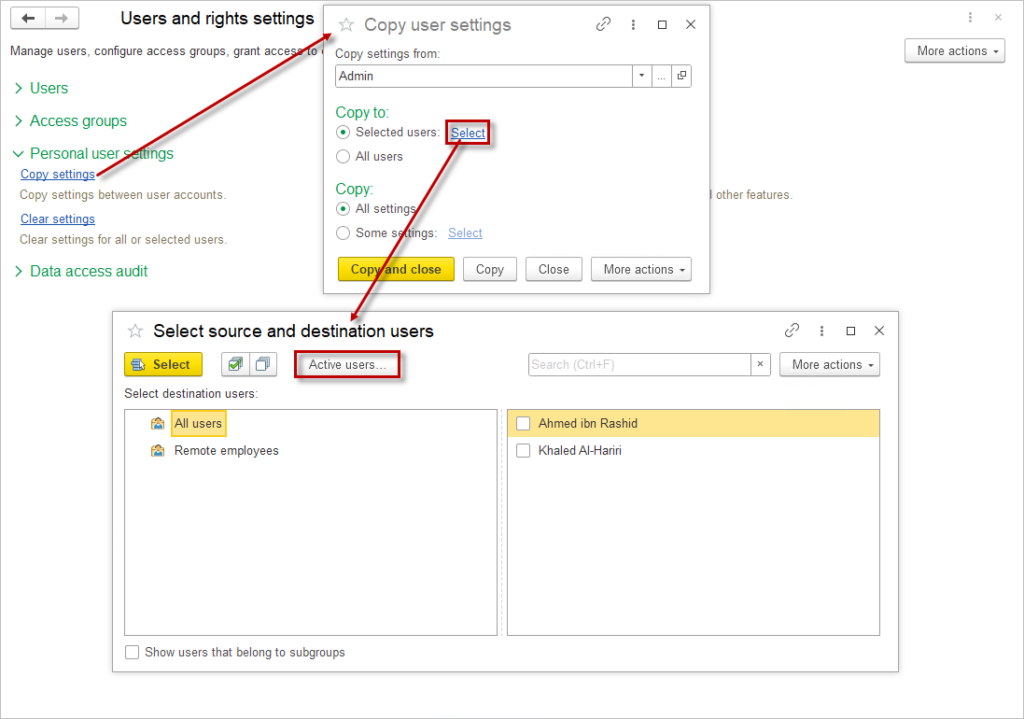Clear the search field with the x button
The image size is (1024, 719).
coord(760,364)
